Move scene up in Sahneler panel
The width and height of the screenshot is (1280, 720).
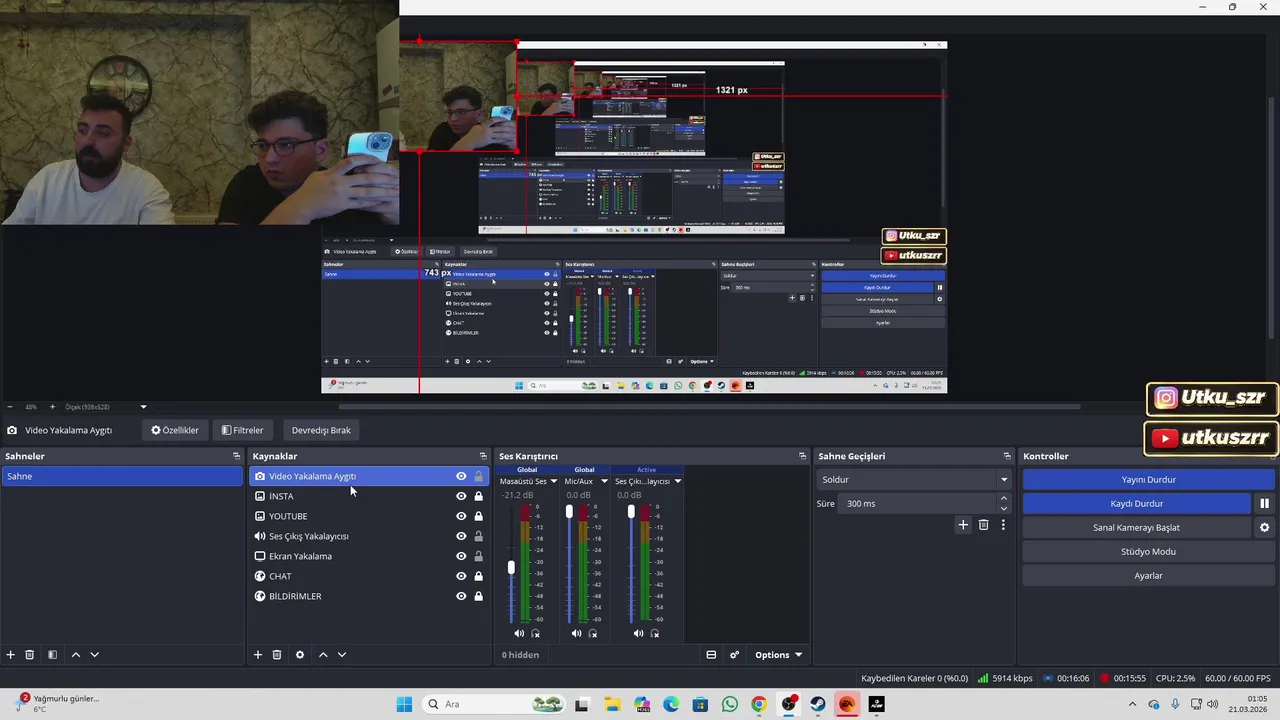[x=75, y=655]
